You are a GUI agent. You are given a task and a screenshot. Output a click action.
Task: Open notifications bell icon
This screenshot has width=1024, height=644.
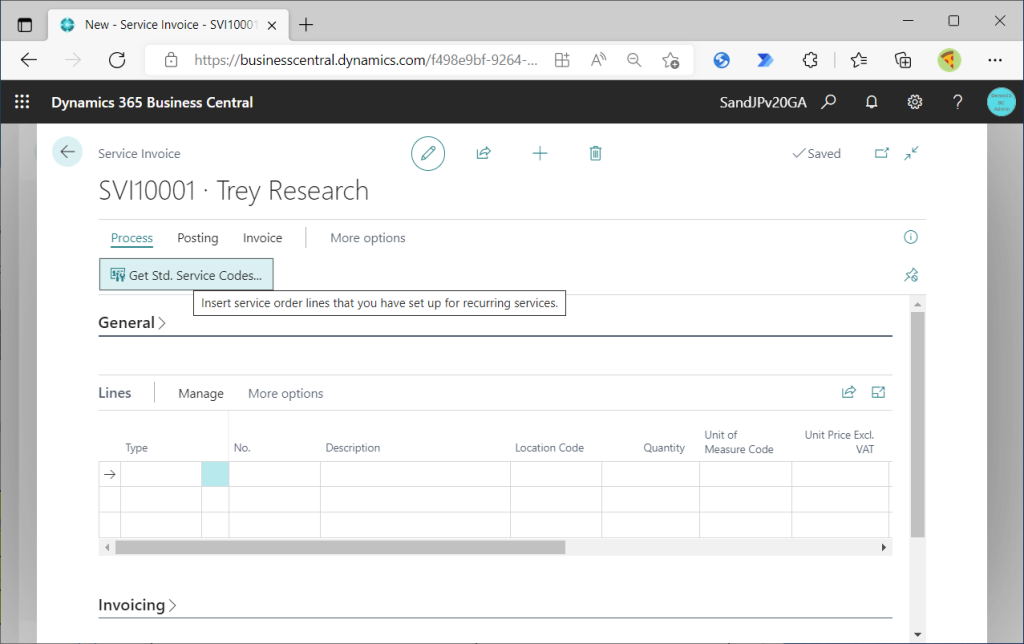coord(871,102)
